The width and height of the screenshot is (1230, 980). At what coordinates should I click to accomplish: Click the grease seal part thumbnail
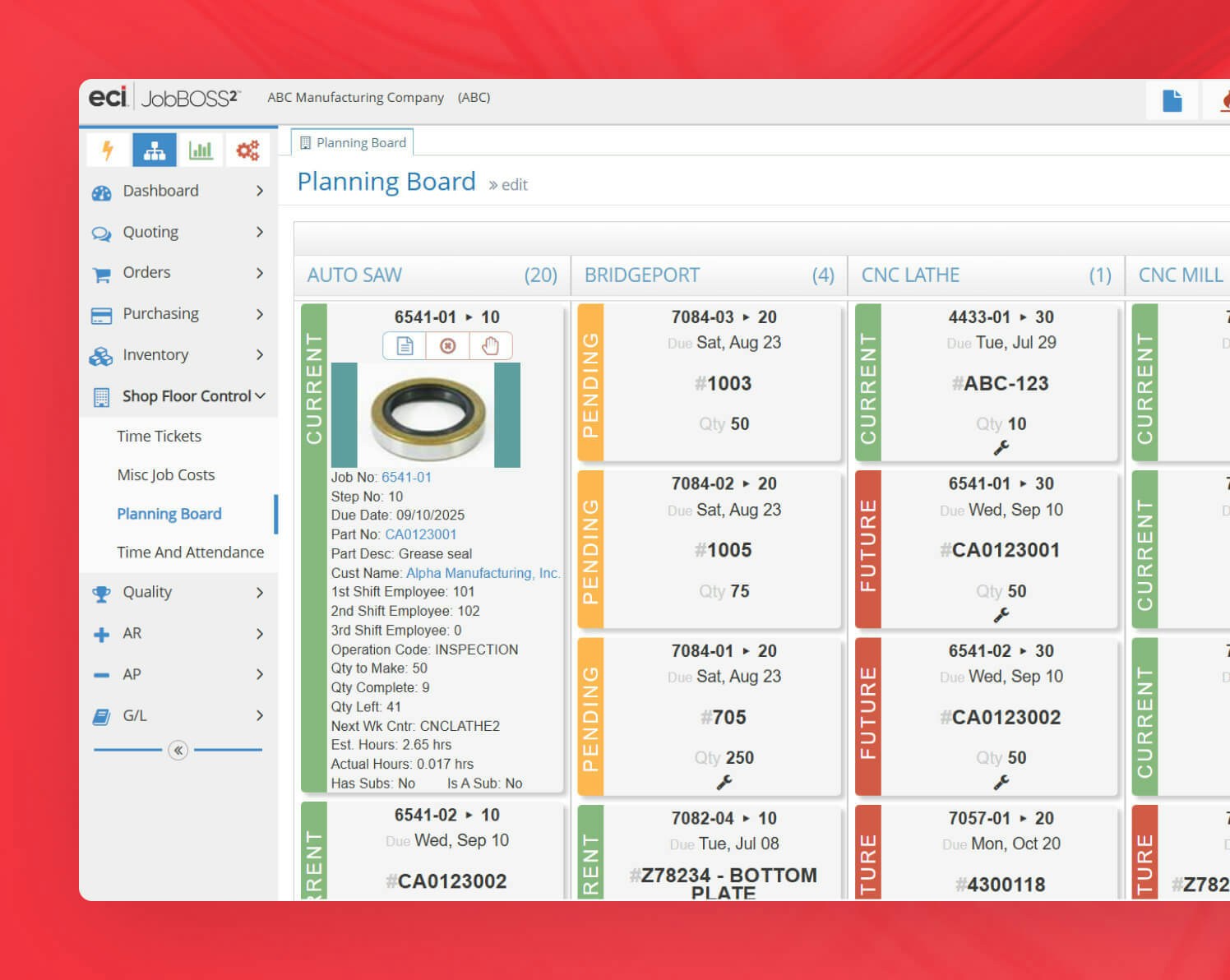426,415
